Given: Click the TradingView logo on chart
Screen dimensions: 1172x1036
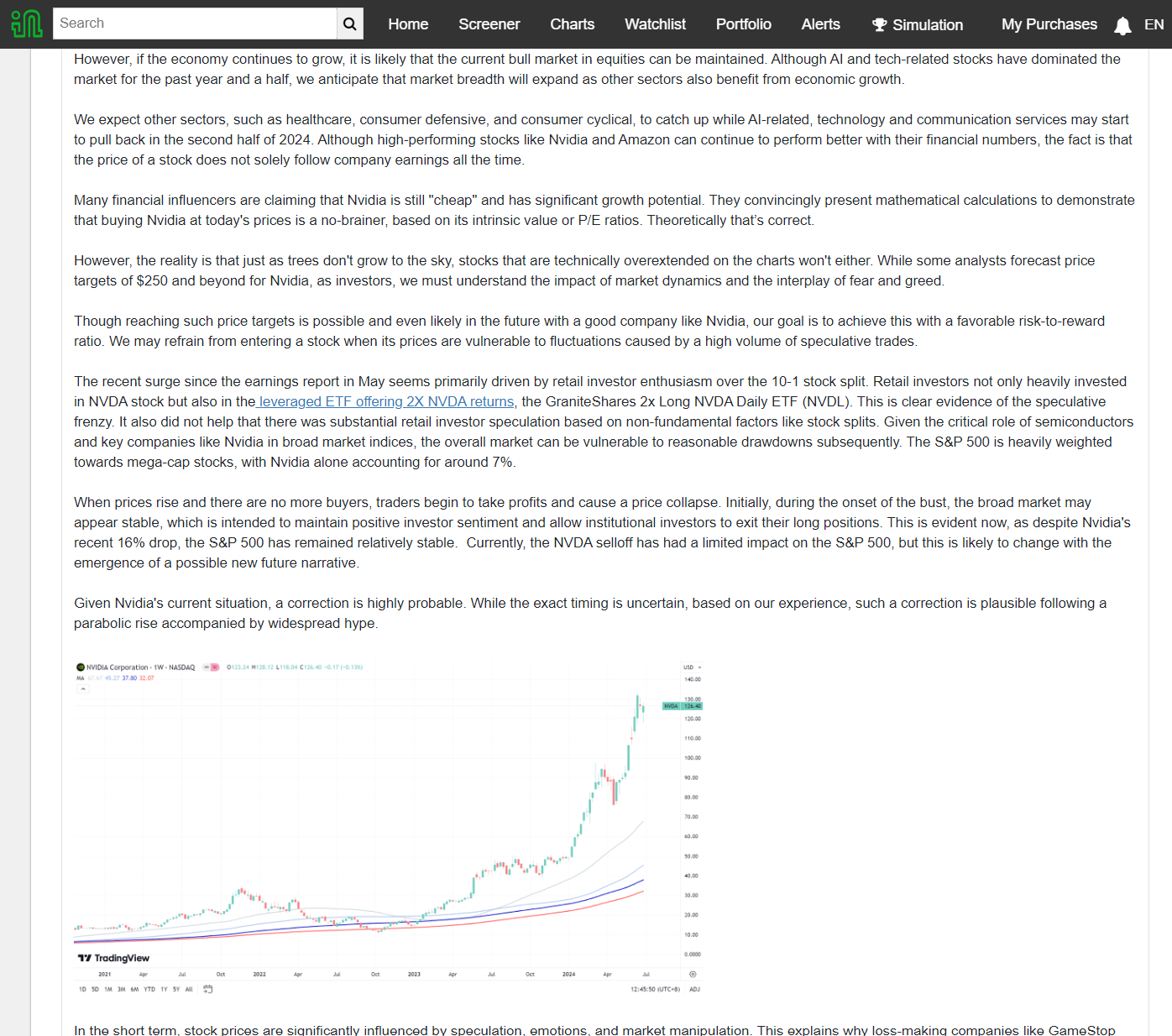Looking at the screenshot, I should pyautogui.click(x=113, y=958).
